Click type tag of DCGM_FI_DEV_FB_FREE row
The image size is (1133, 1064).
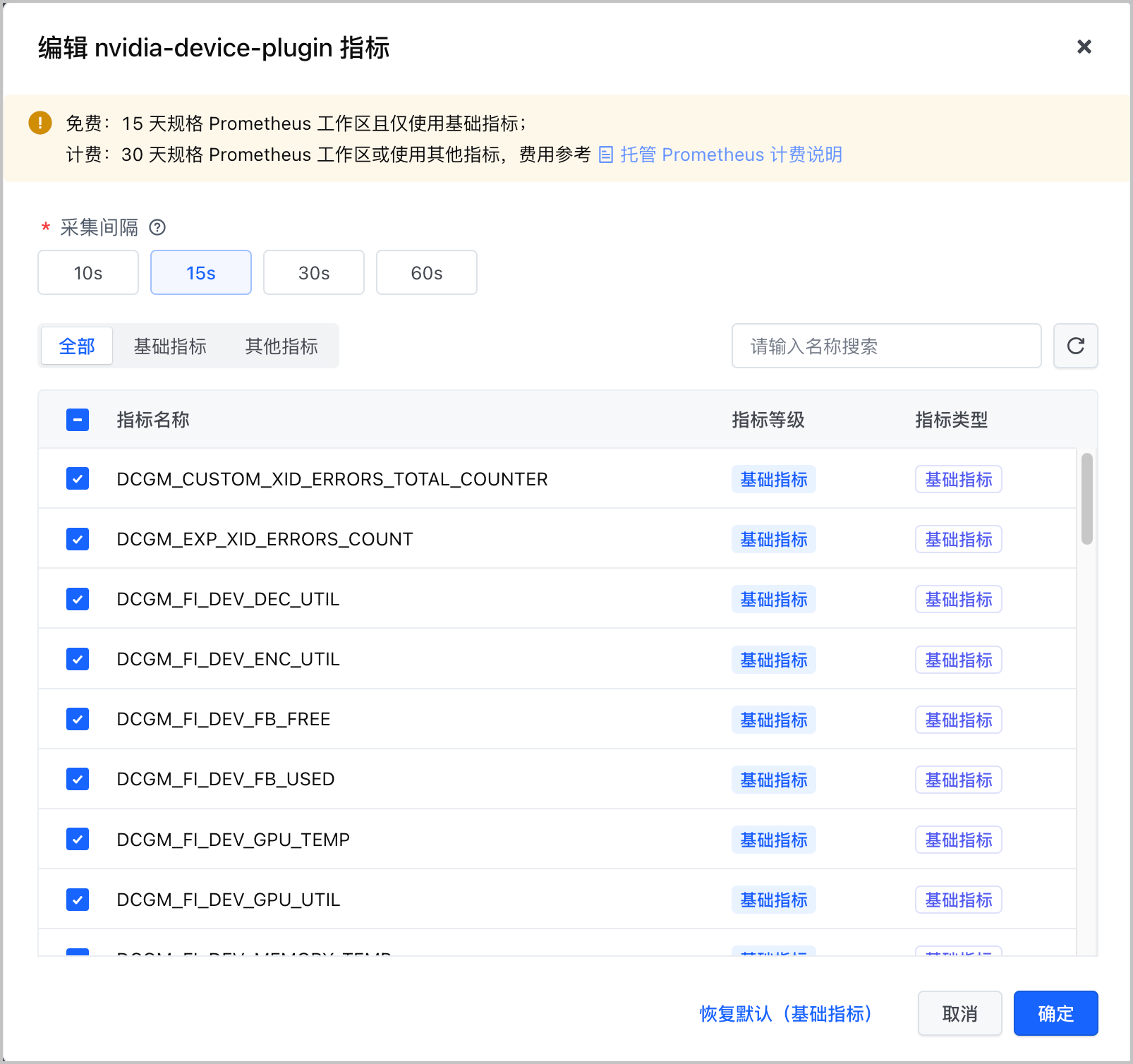coord(959,720)
